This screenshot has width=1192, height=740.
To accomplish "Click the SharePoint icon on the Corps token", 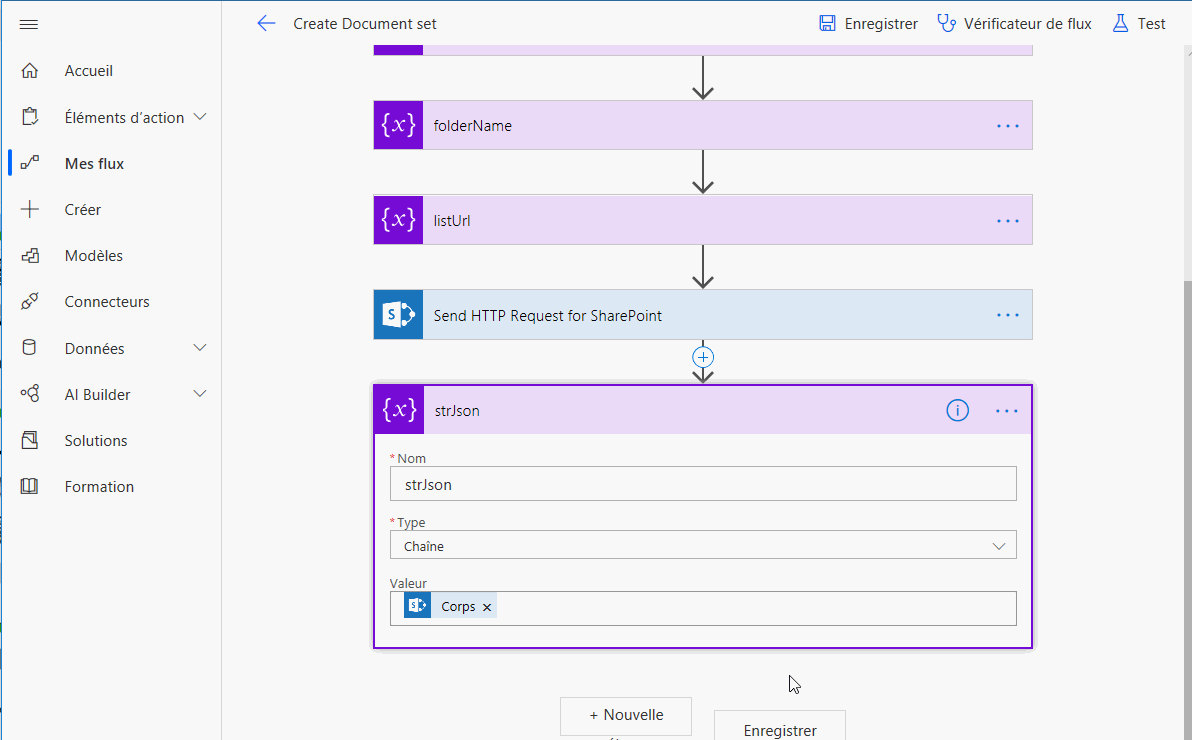I will 417,606.
